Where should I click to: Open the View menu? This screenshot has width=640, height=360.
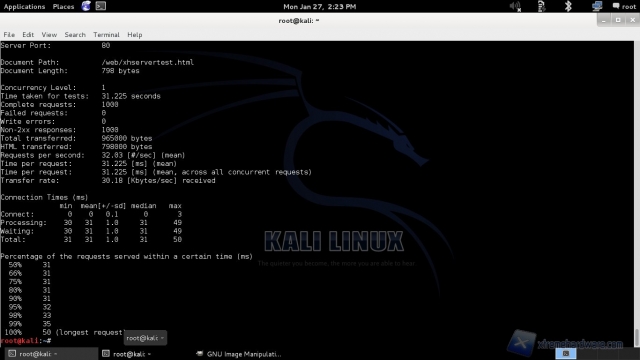(49, 35)
